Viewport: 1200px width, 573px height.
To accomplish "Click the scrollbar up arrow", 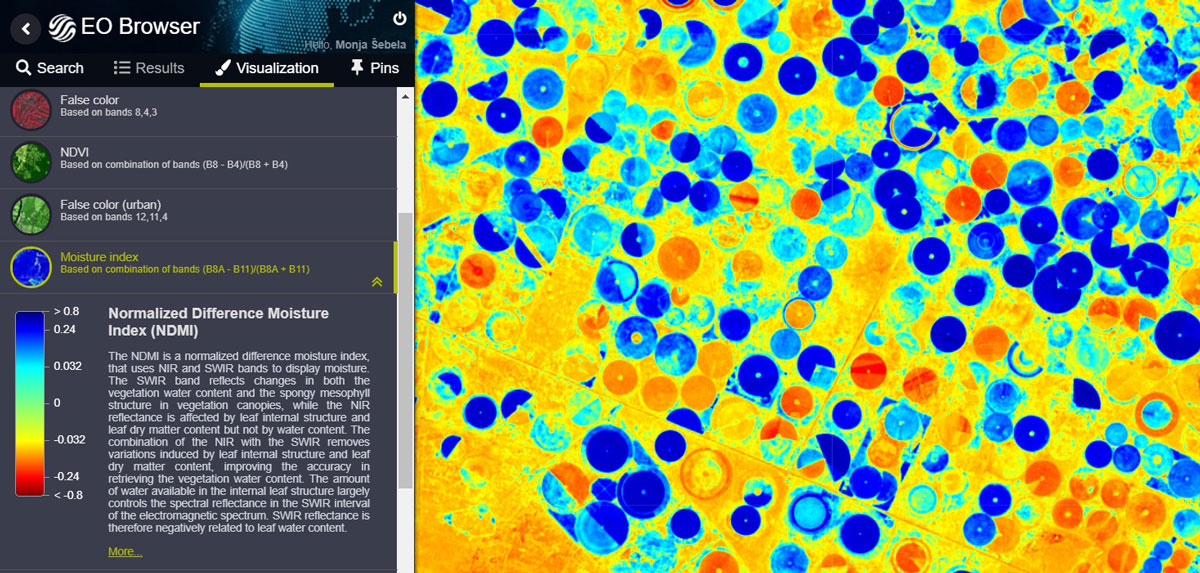I will pyautogui.click(x=404, y=95).
